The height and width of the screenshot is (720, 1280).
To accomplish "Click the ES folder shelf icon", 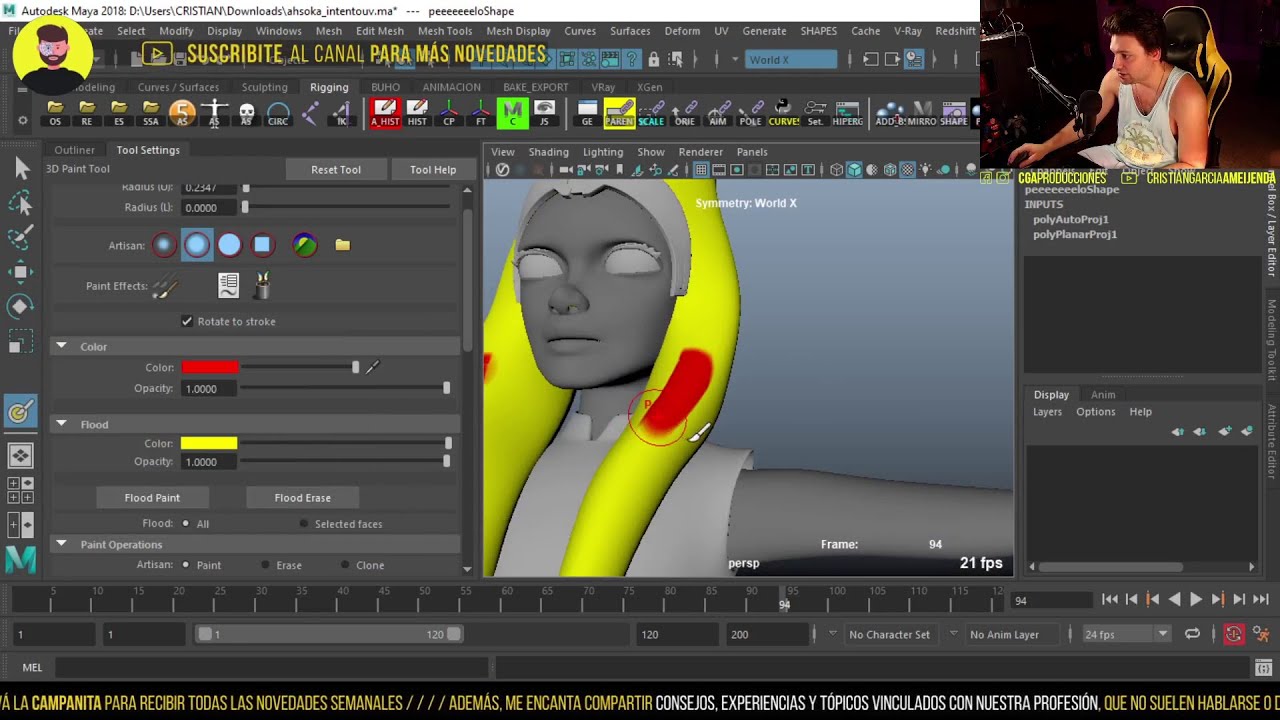I will [119, 113].
